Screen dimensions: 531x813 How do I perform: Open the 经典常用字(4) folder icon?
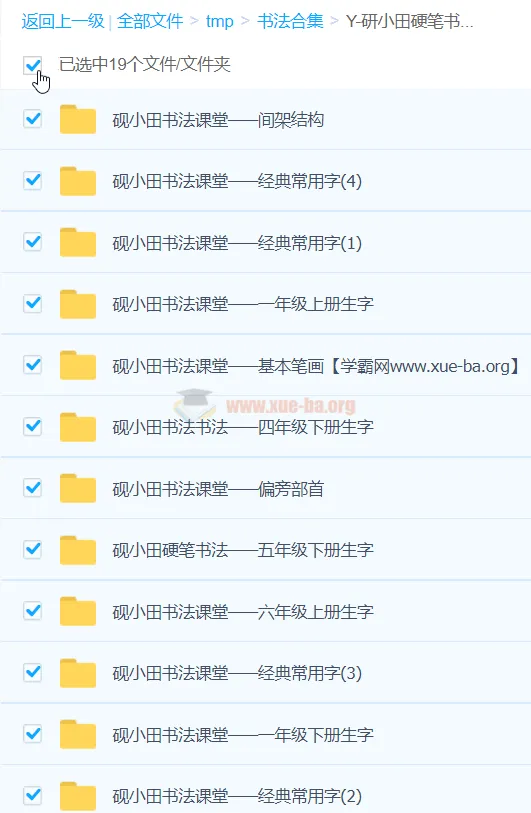[x=78, y=181]
